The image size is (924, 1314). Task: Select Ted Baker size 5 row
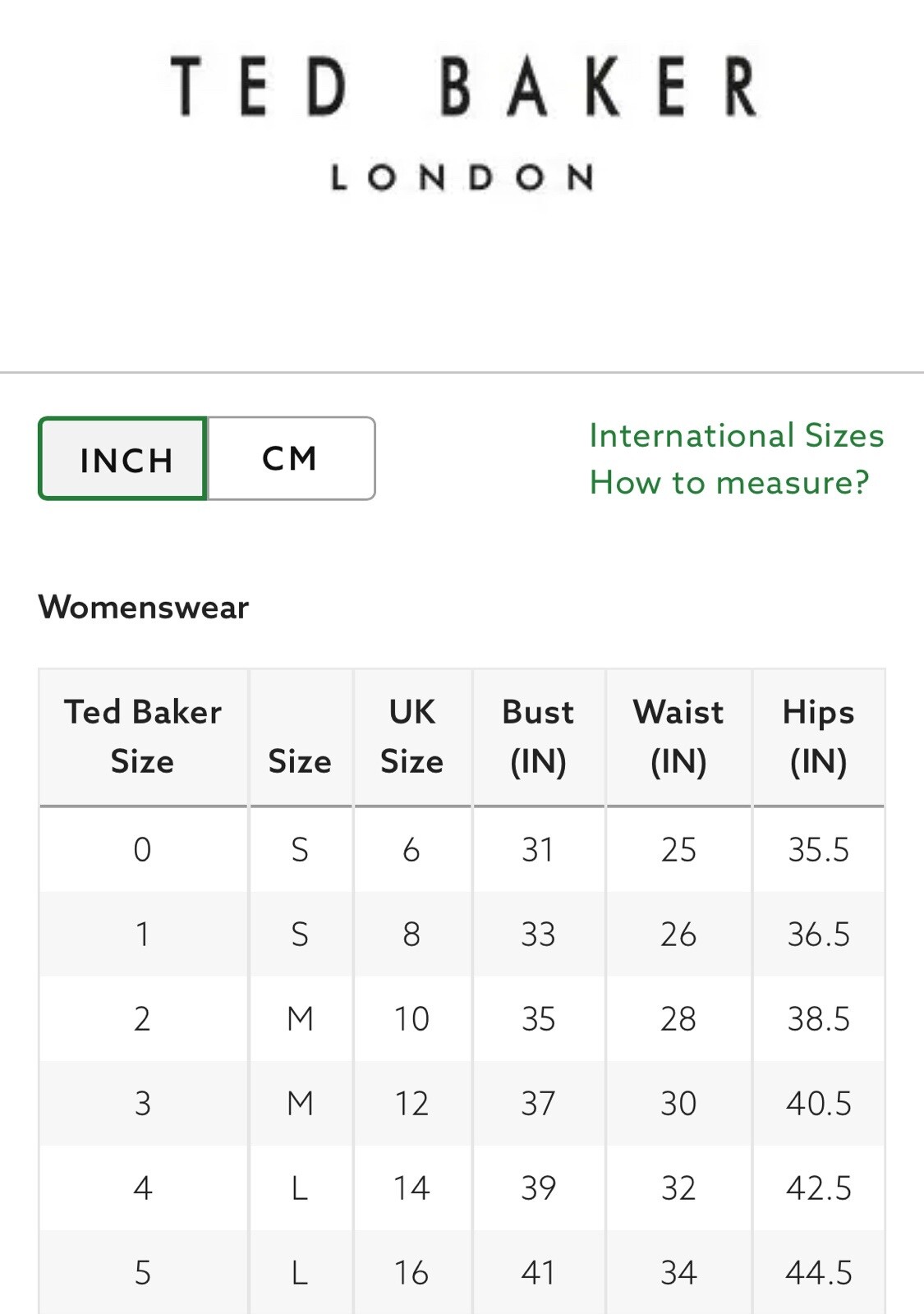[462, 1272]
